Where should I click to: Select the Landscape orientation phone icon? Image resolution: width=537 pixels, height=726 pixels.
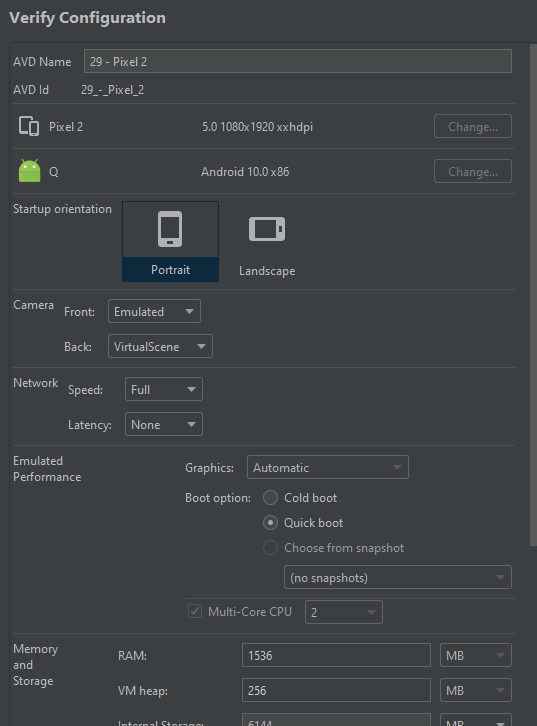tap(267, 229)
